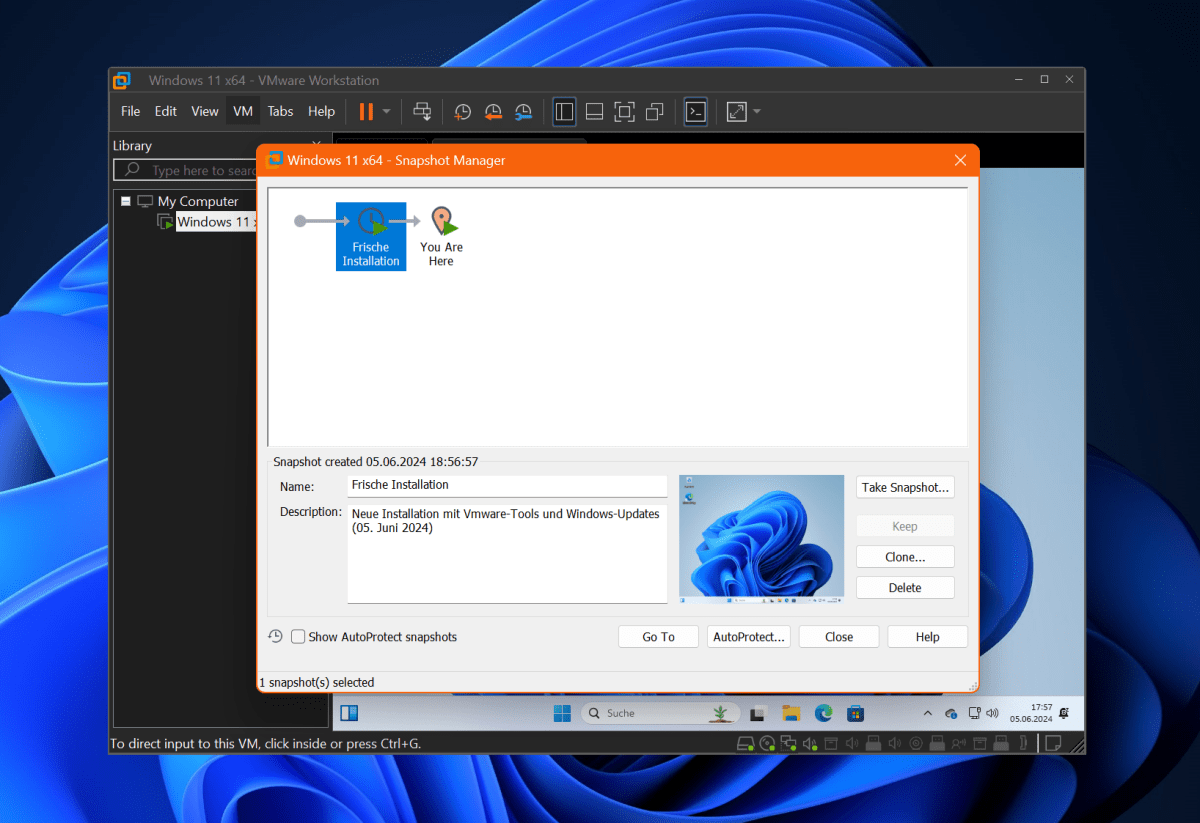Image resolution: width=1200 pixels, height=823 pixels.
Task: Send Ctrl+Alt+Del to the guest OS
Action: click(422, 111)
